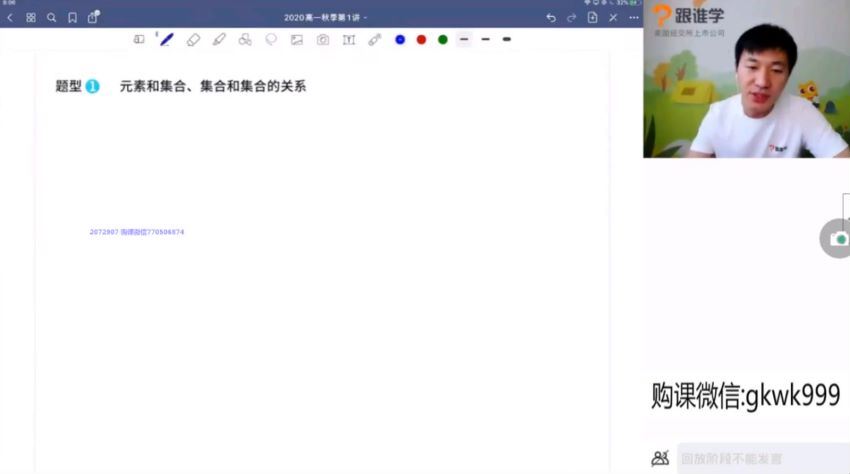This screenshot has height=474, width=850.
Task: Toggle the zoom window tool
Action: (139, 40)
